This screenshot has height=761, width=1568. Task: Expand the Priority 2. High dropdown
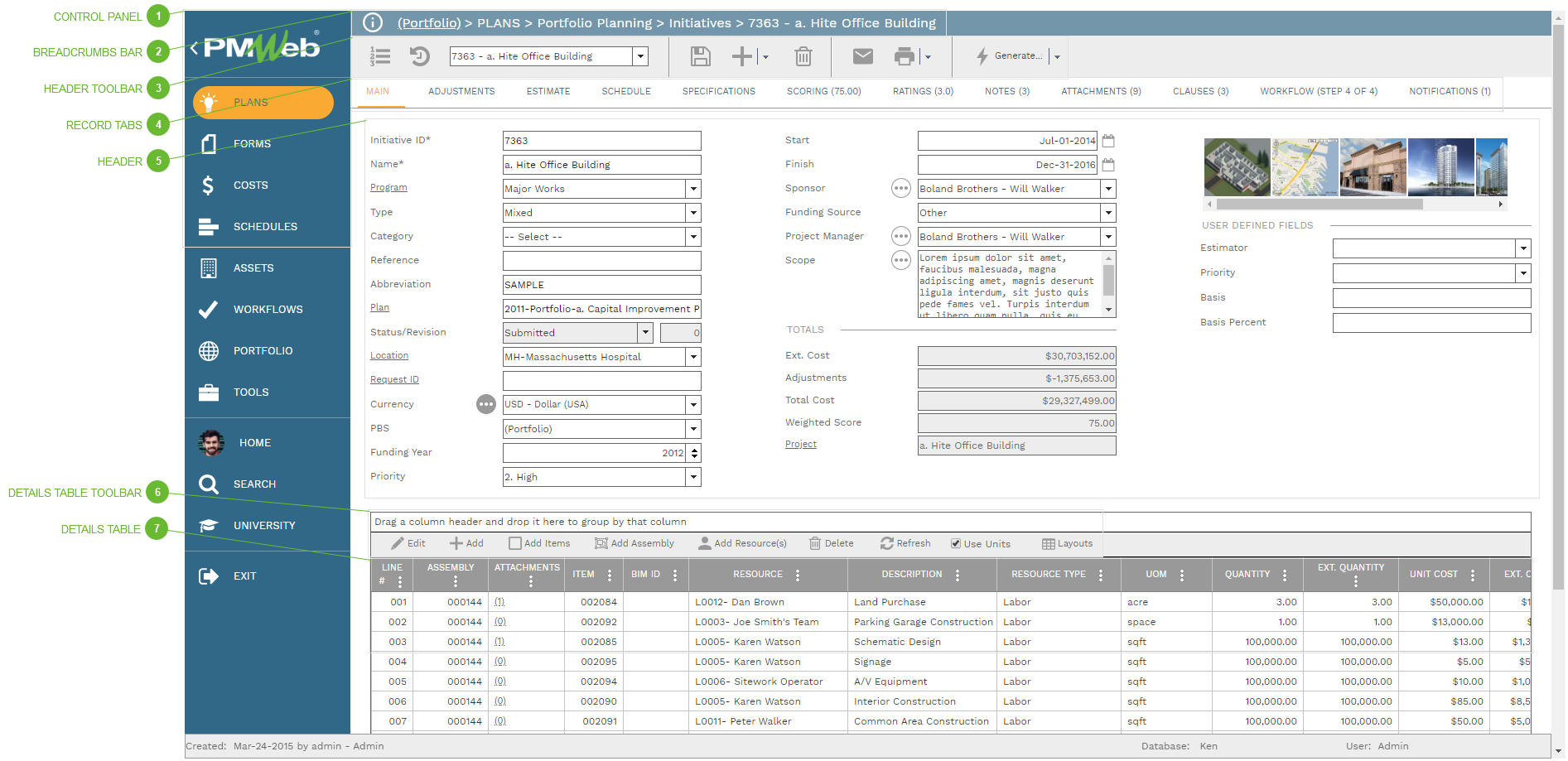(693, 477)
